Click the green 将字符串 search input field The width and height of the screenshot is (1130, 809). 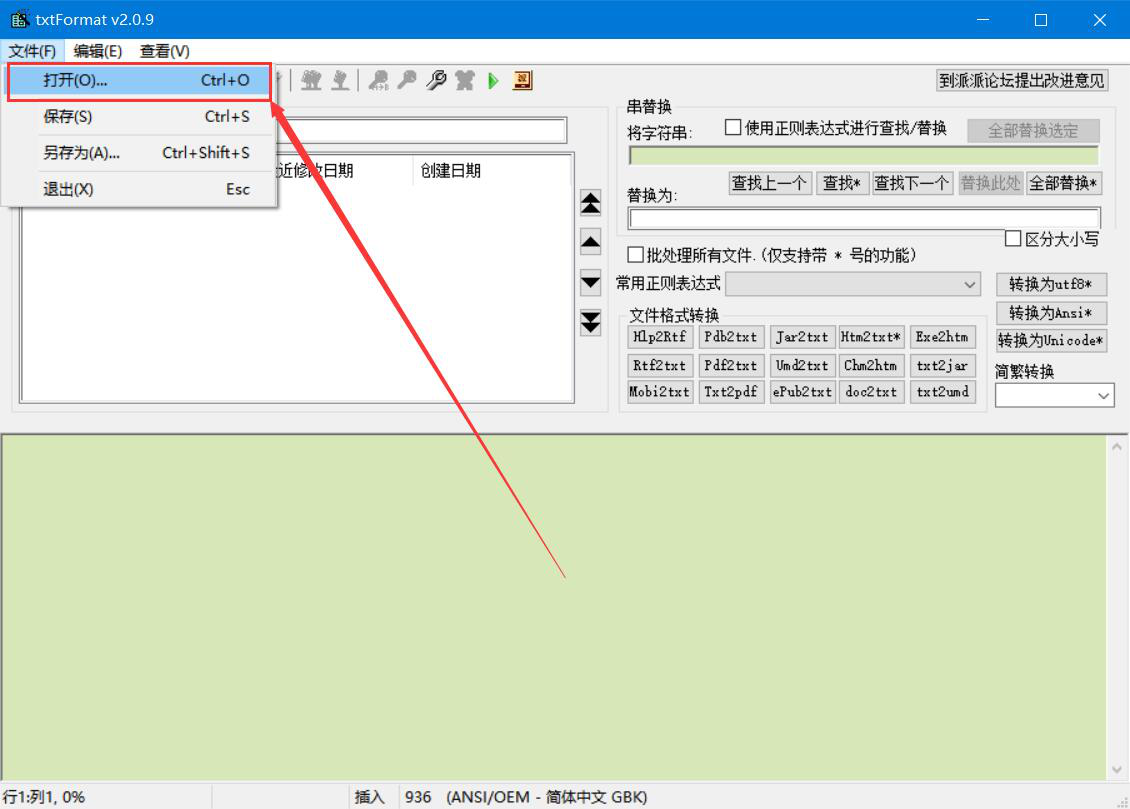(x=863, y=156)
